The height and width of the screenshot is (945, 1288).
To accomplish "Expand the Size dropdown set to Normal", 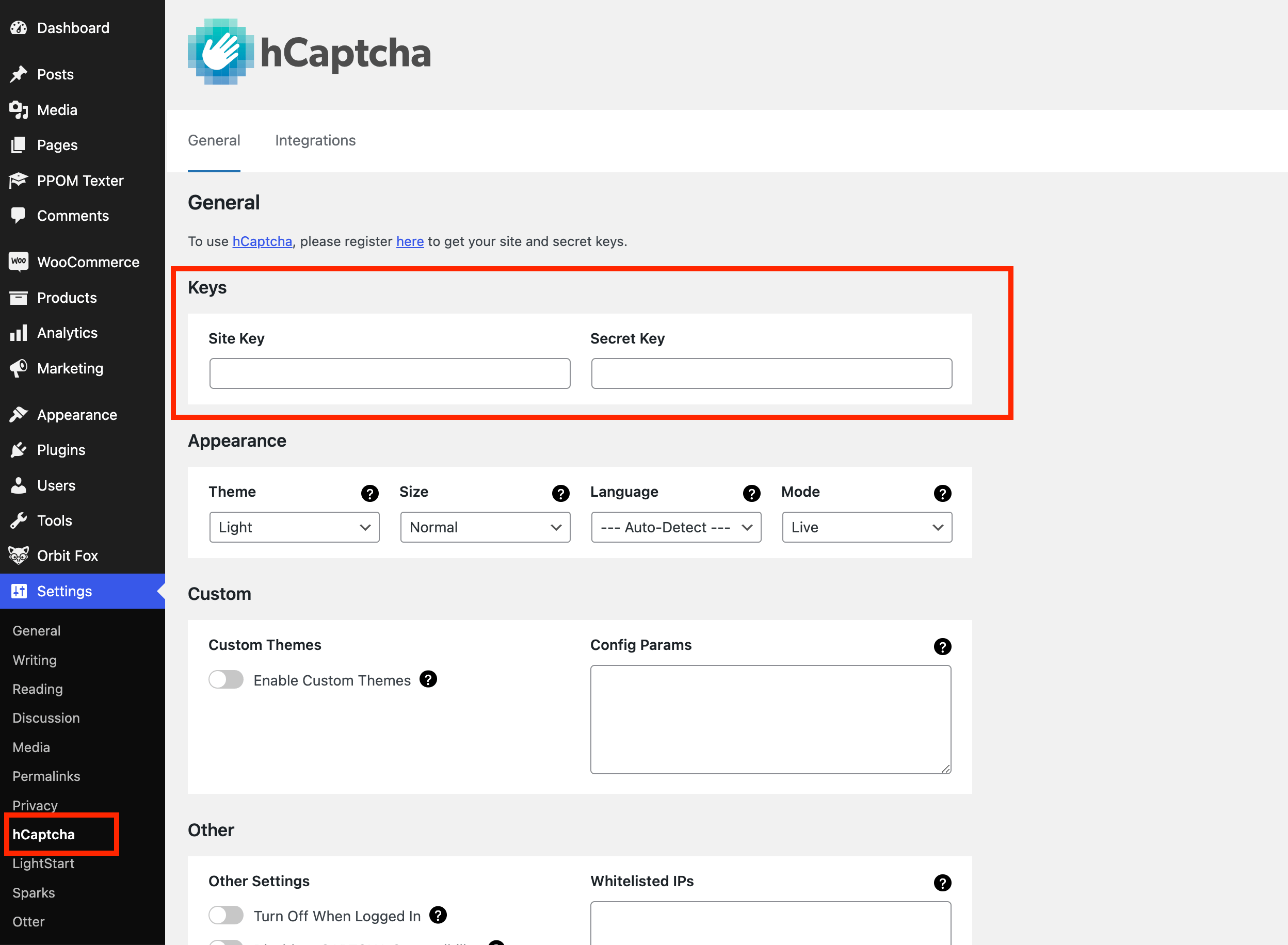I will point(485,527).
